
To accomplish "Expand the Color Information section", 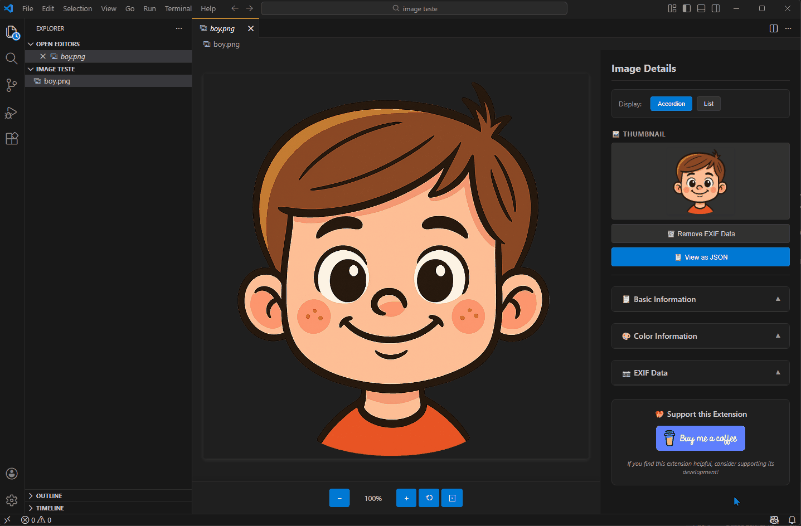I will click(x=700, y=336).
